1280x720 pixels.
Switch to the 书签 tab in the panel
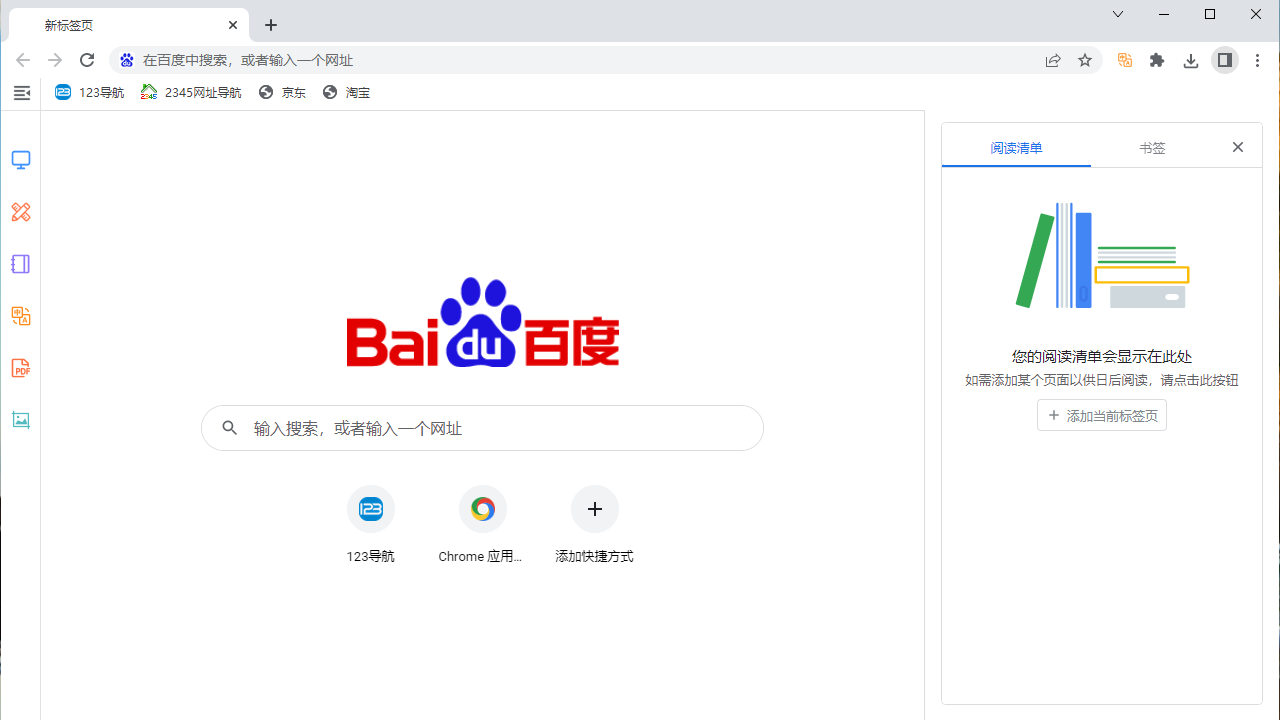click(1152, 147)
